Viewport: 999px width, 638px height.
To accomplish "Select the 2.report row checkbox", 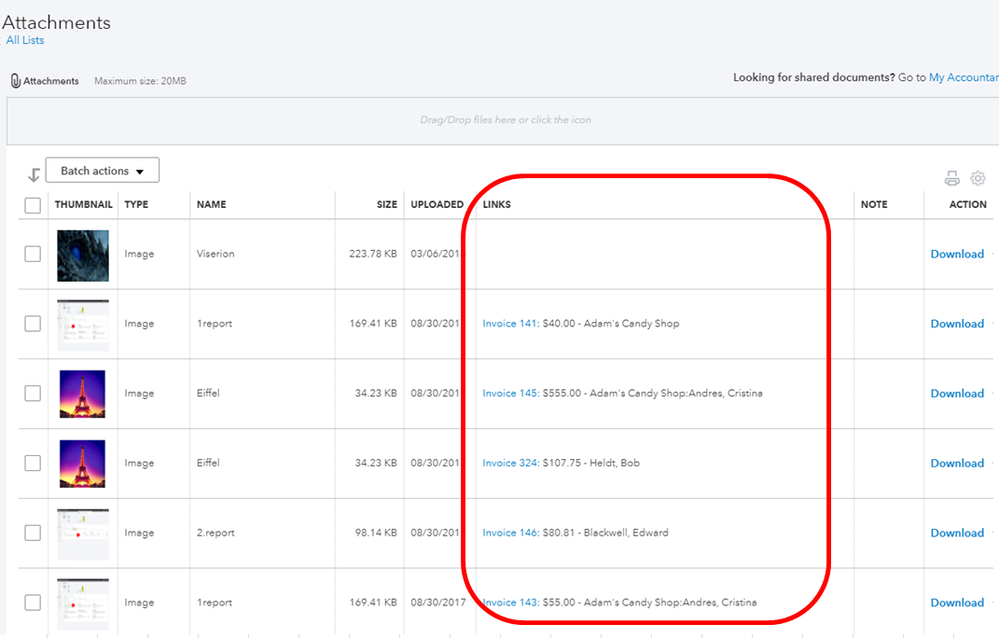I will [33, 533].
